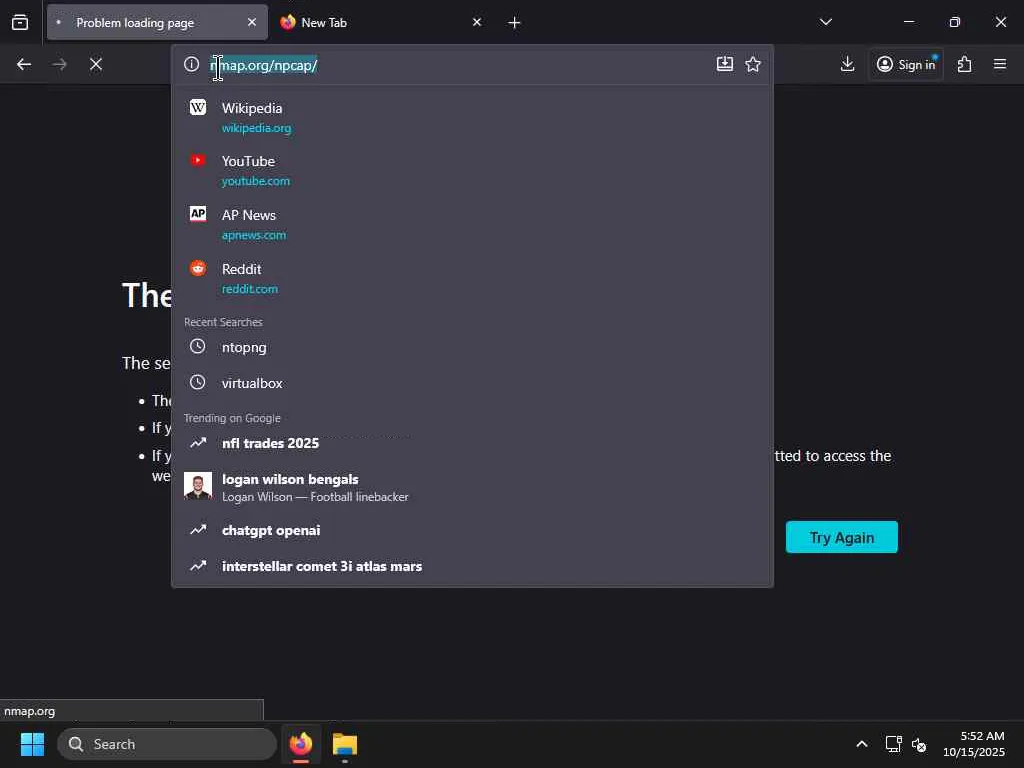Open the Extensions puzzle icon
This screenshot has height=768, width=1024.
coord(965,64)
